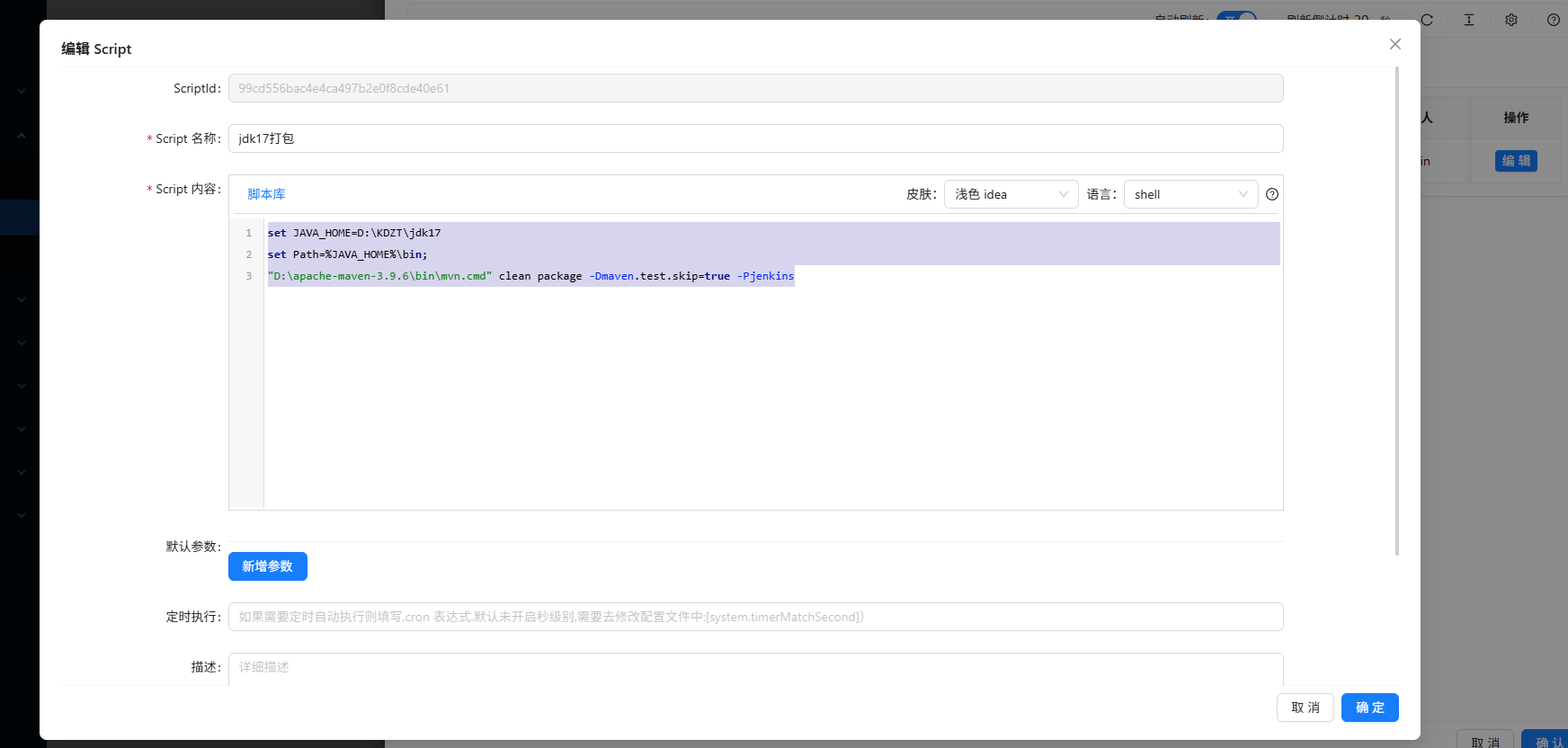
Task: Click 取消 in the edit dialog
Action: [1305, 708]
